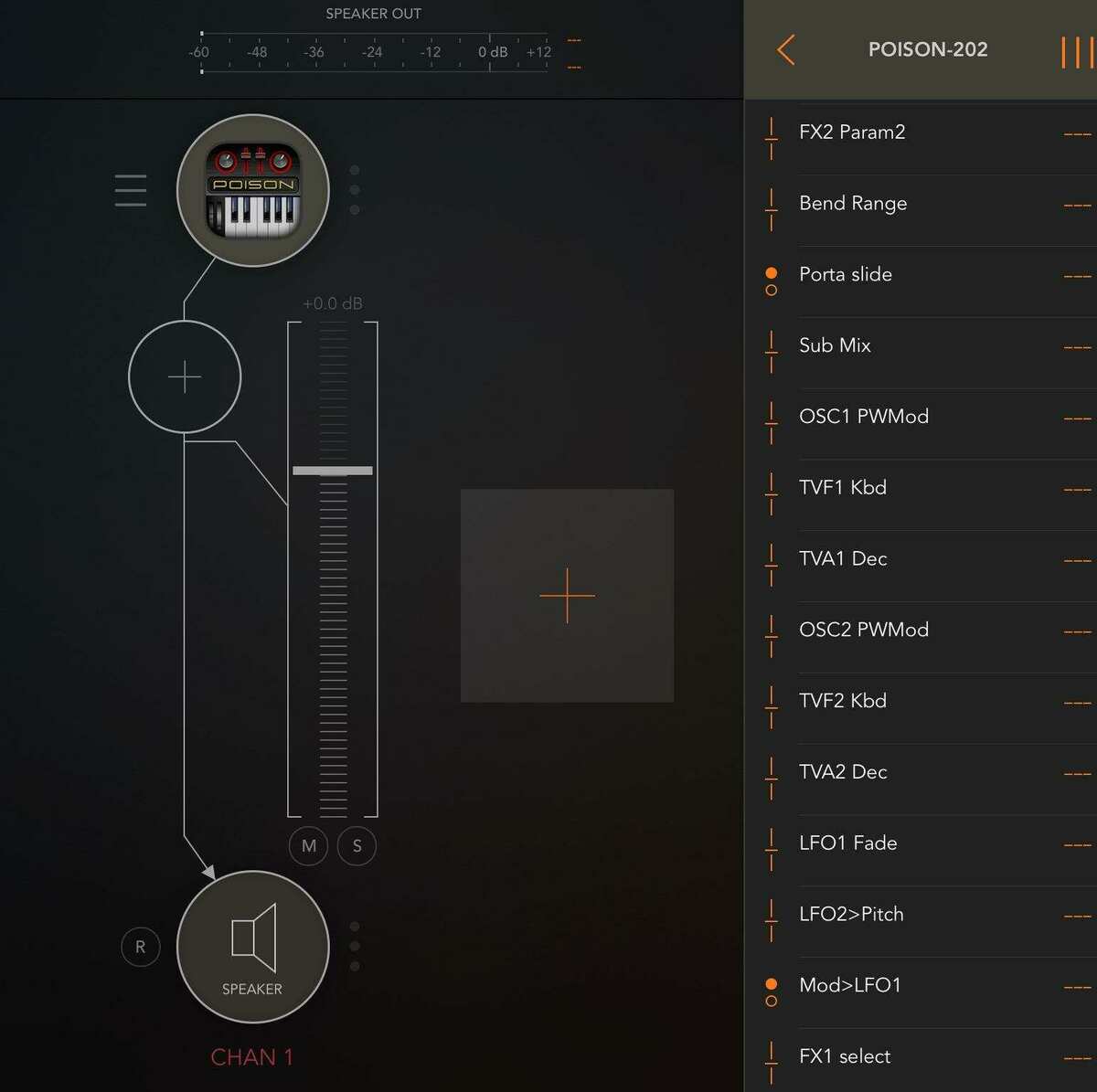Click the CHAN 1 channel name
The image size is (1097, 1092).
click(x=252, y=1057)
